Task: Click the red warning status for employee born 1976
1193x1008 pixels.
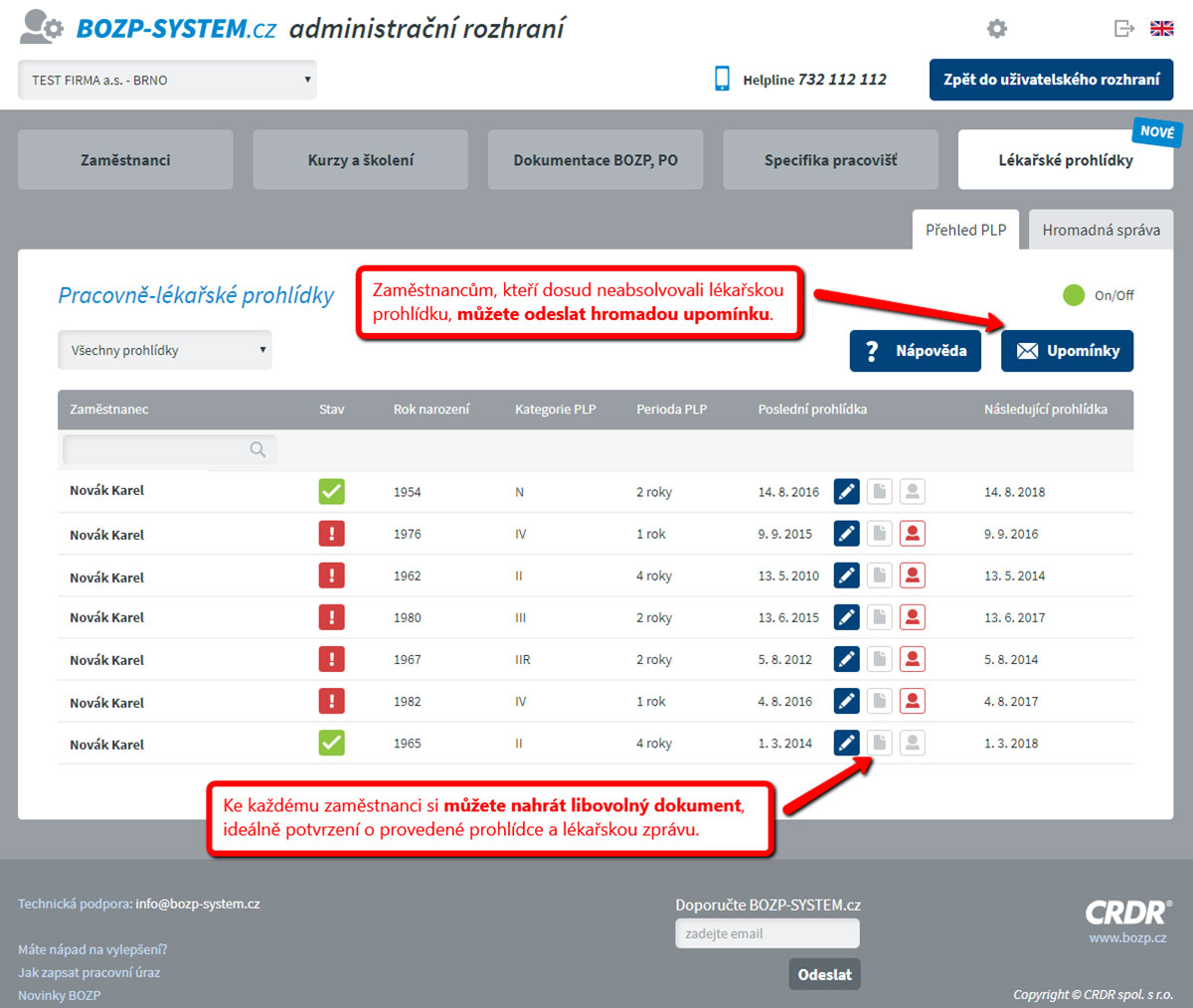Action: (x=331, y=534)
